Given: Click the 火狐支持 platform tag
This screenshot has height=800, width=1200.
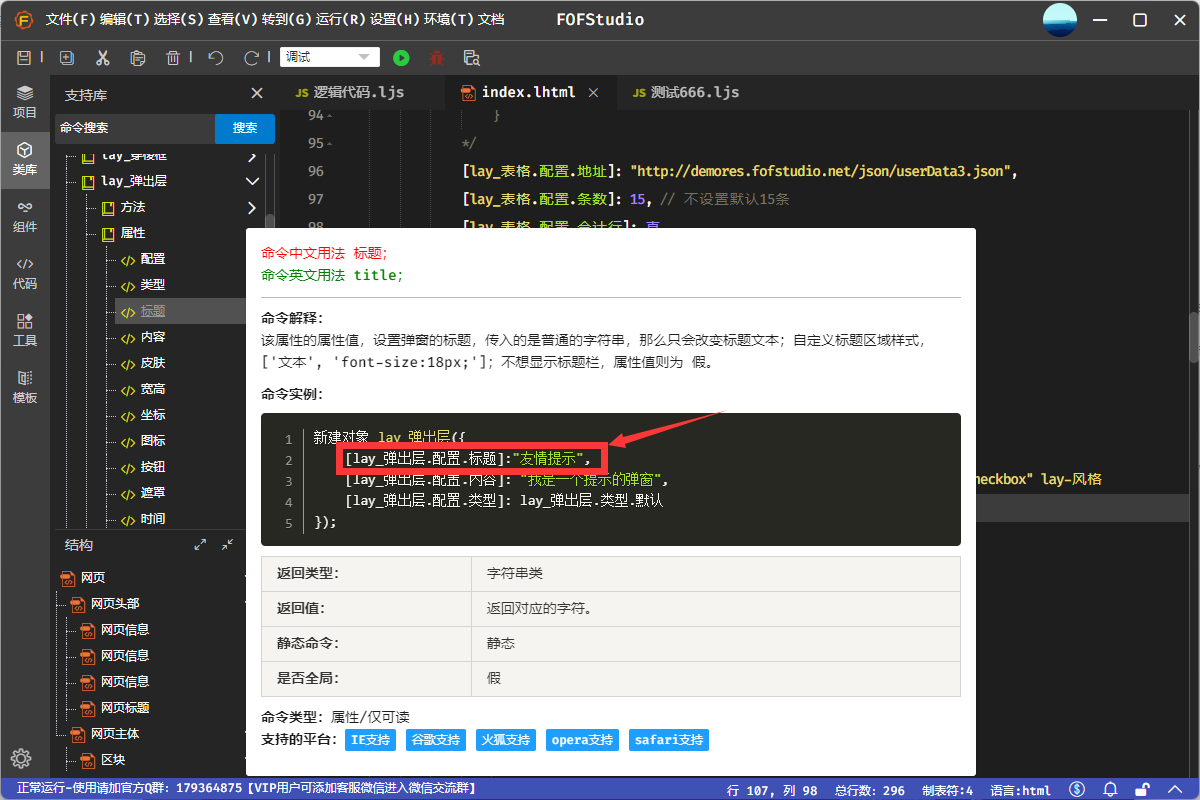Looking at the screenshot, I should [506, 740].
